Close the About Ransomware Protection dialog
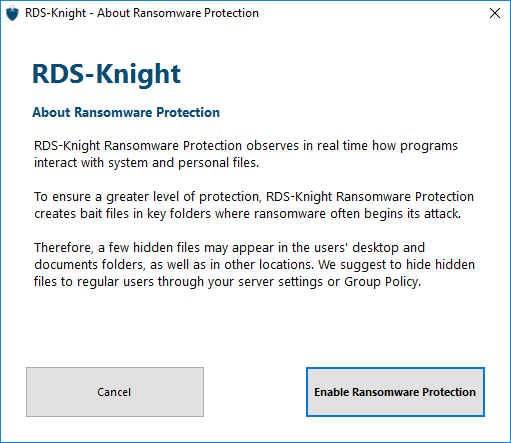The height and width of the screenshot is (443, 511). pyautogui.click(x=495, y=13)
